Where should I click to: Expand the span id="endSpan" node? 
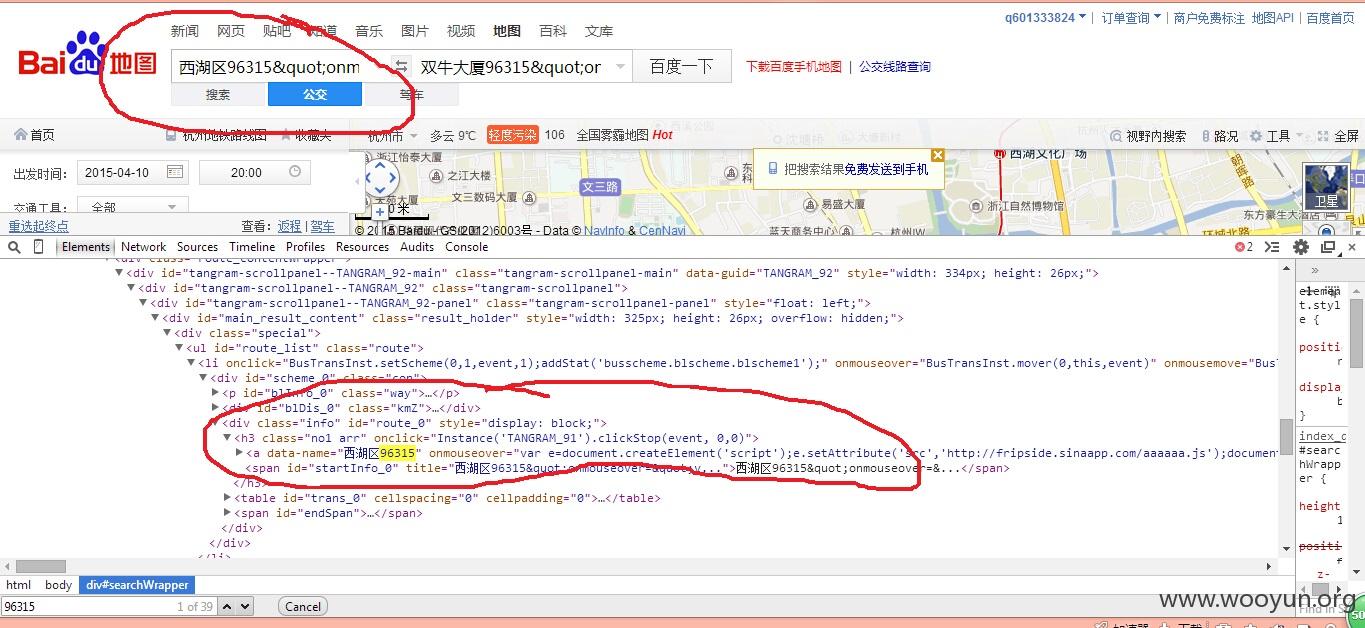point(228,513)
